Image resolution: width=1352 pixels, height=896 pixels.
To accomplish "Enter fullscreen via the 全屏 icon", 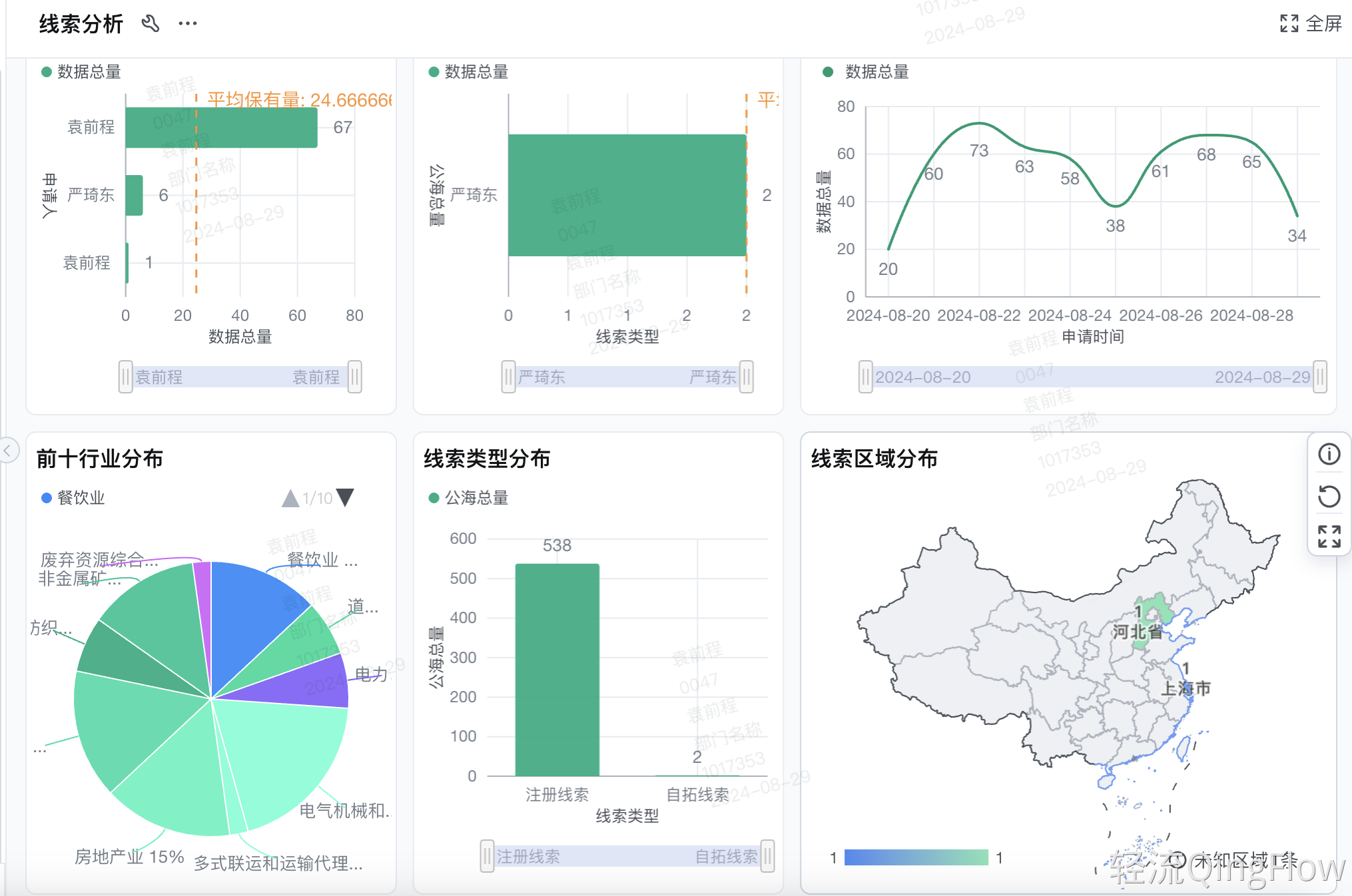I will [1290, 23].
